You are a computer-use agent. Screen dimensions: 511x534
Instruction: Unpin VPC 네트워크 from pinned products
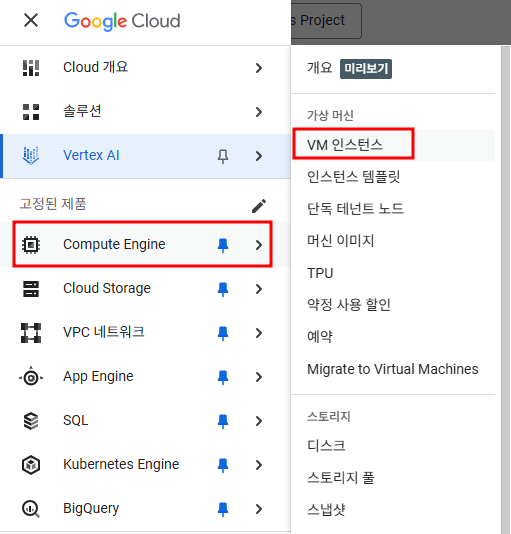(223, 333)
